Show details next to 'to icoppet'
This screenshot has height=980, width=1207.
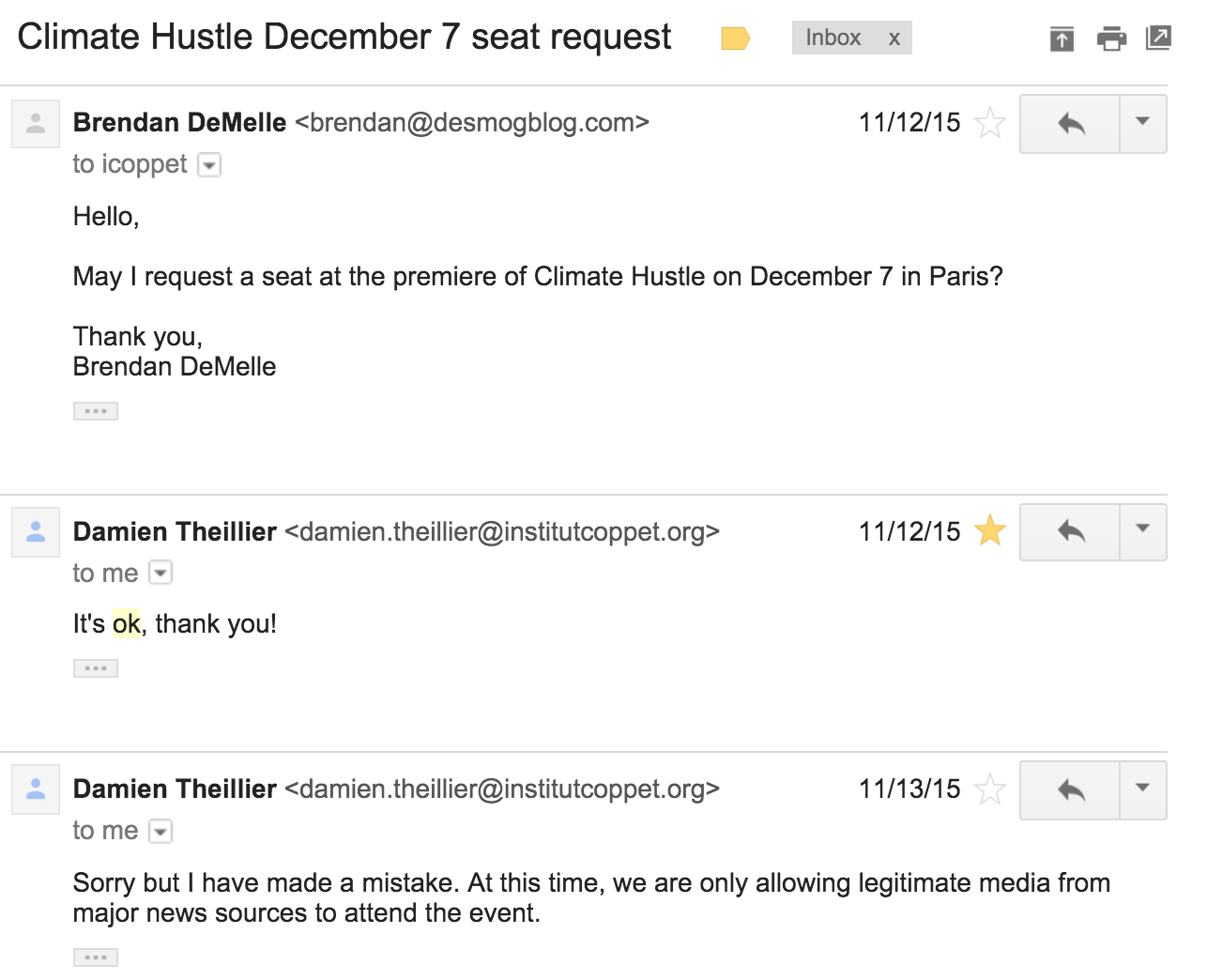(x=209, y=165)
